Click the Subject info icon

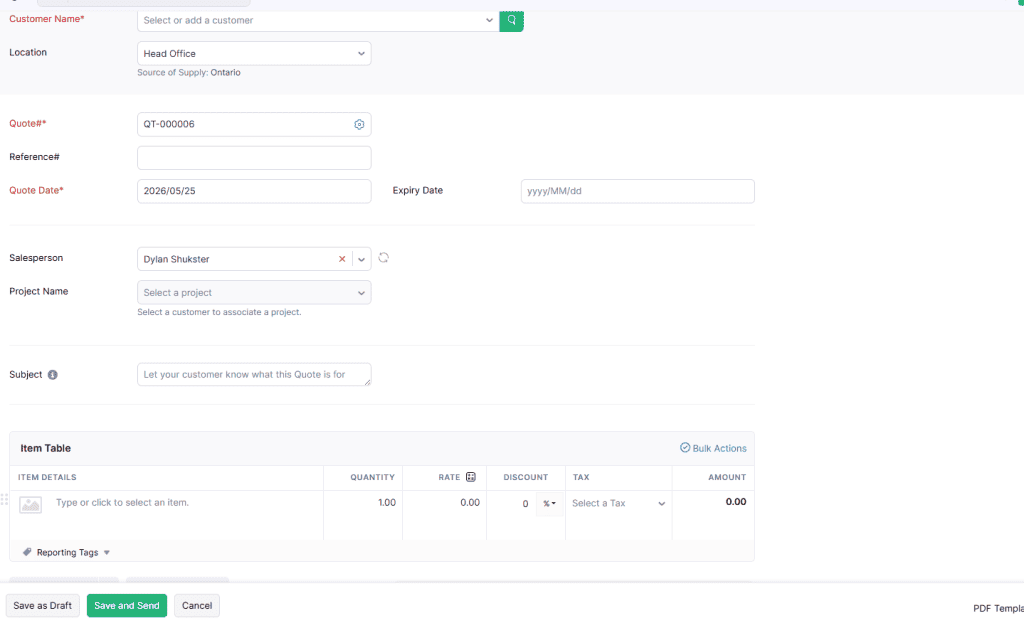click(x=53, y=375)
